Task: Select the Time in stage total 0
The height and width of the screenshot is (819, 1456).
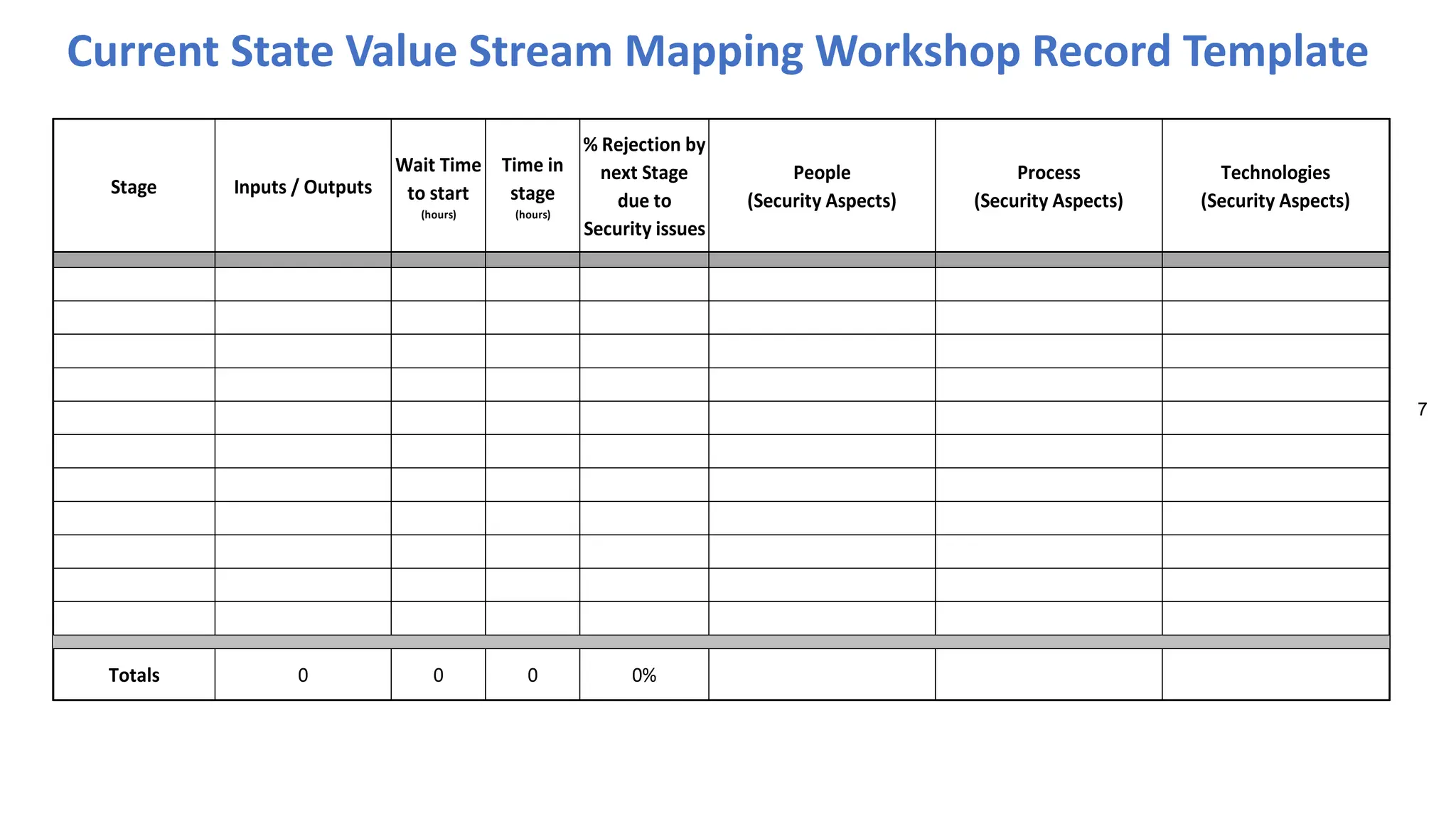Action: click(x=532, y=675)
